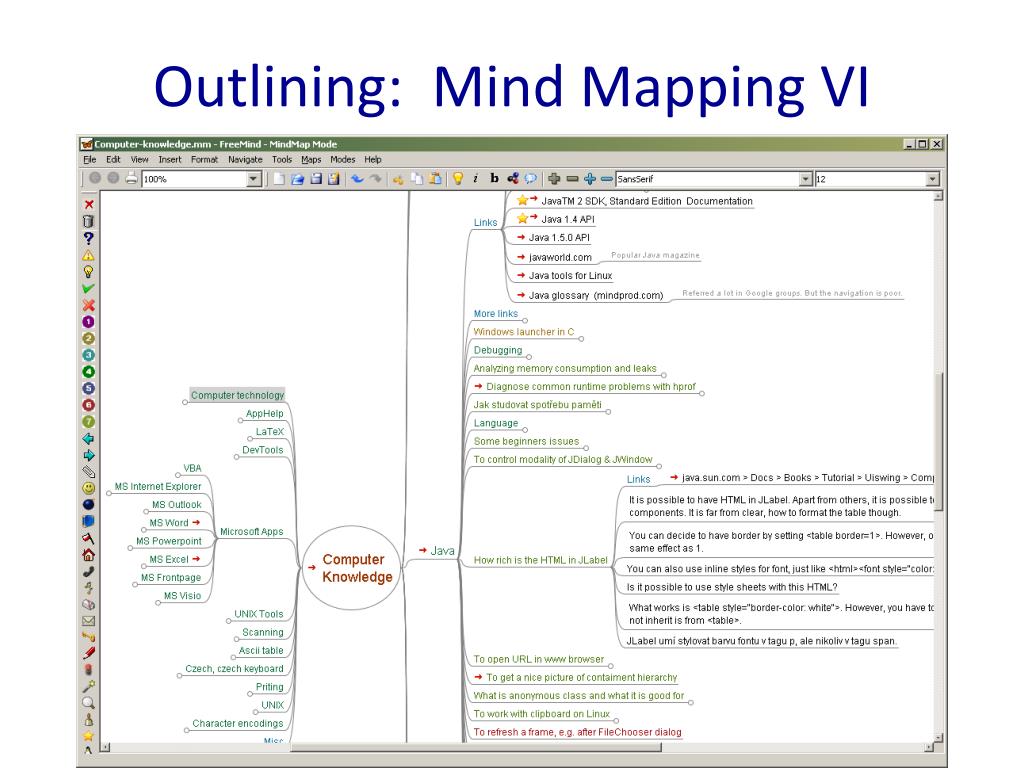The width and height of the screenshot is (1024, 768).
Task: Click the clipboard Paste icon
Action: (x=436, y=178)
